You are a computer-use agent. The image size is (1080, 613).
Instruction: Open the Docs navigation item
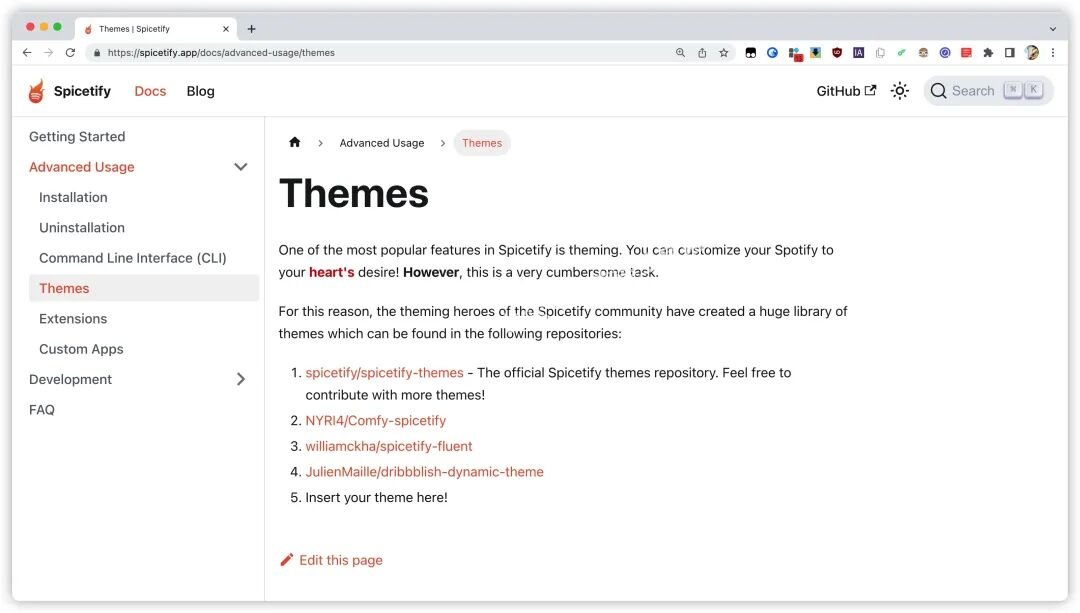click(150, 91)
